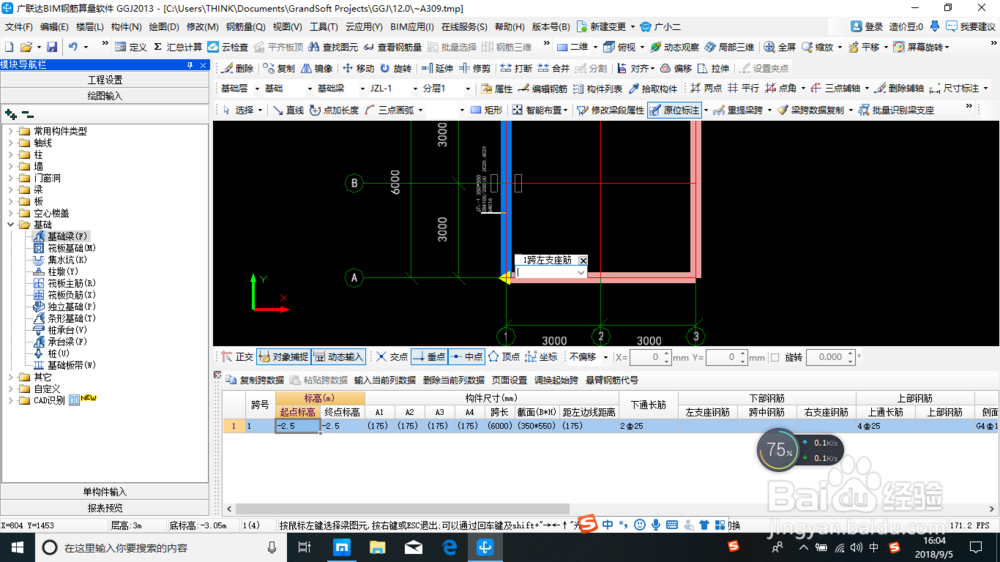Click the 工程设置 panel button
The width and height of the screenshot is (1000, 562).
click(x=105, y=80)
